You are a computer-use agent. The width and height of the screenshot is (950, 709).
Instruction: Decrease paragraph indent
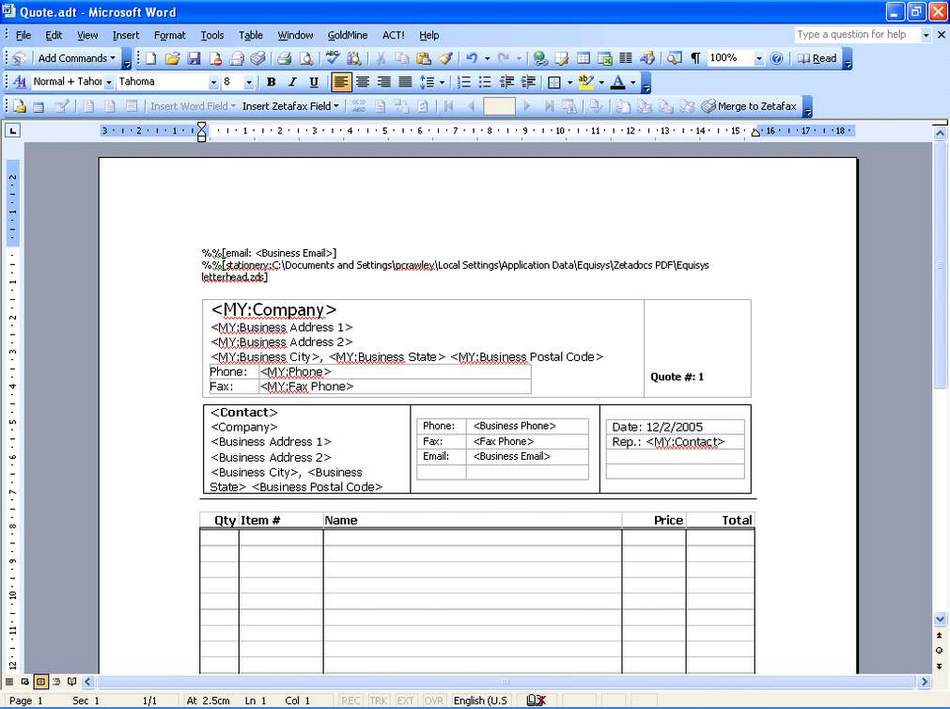(x=507, y=82)
